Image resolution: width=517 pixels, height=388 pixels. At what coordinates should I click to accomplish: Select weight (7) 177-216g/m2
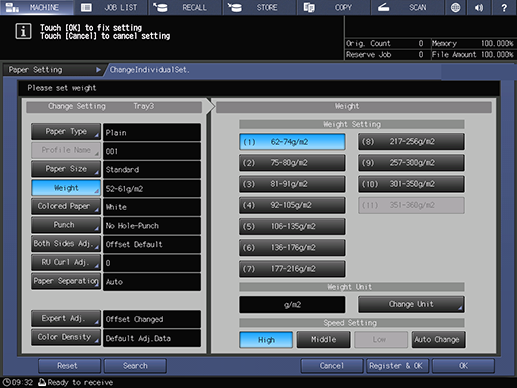click(292, 269)
